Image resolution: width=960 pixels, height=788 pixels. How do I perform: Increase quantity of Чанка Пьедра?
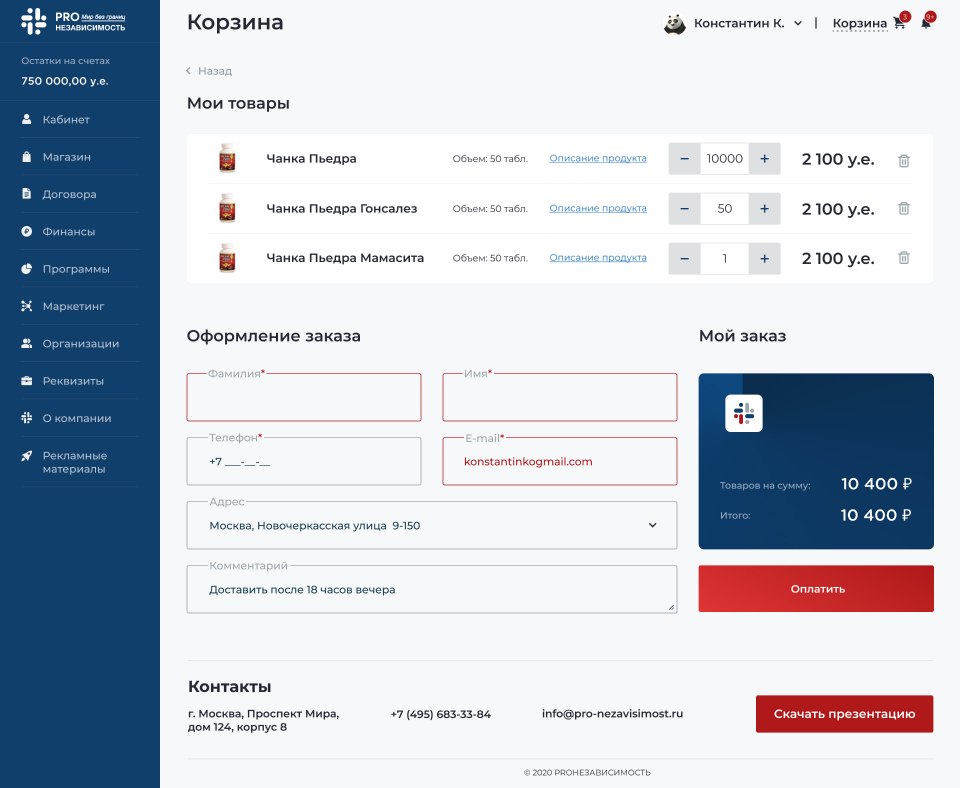(x=764, y=159)
